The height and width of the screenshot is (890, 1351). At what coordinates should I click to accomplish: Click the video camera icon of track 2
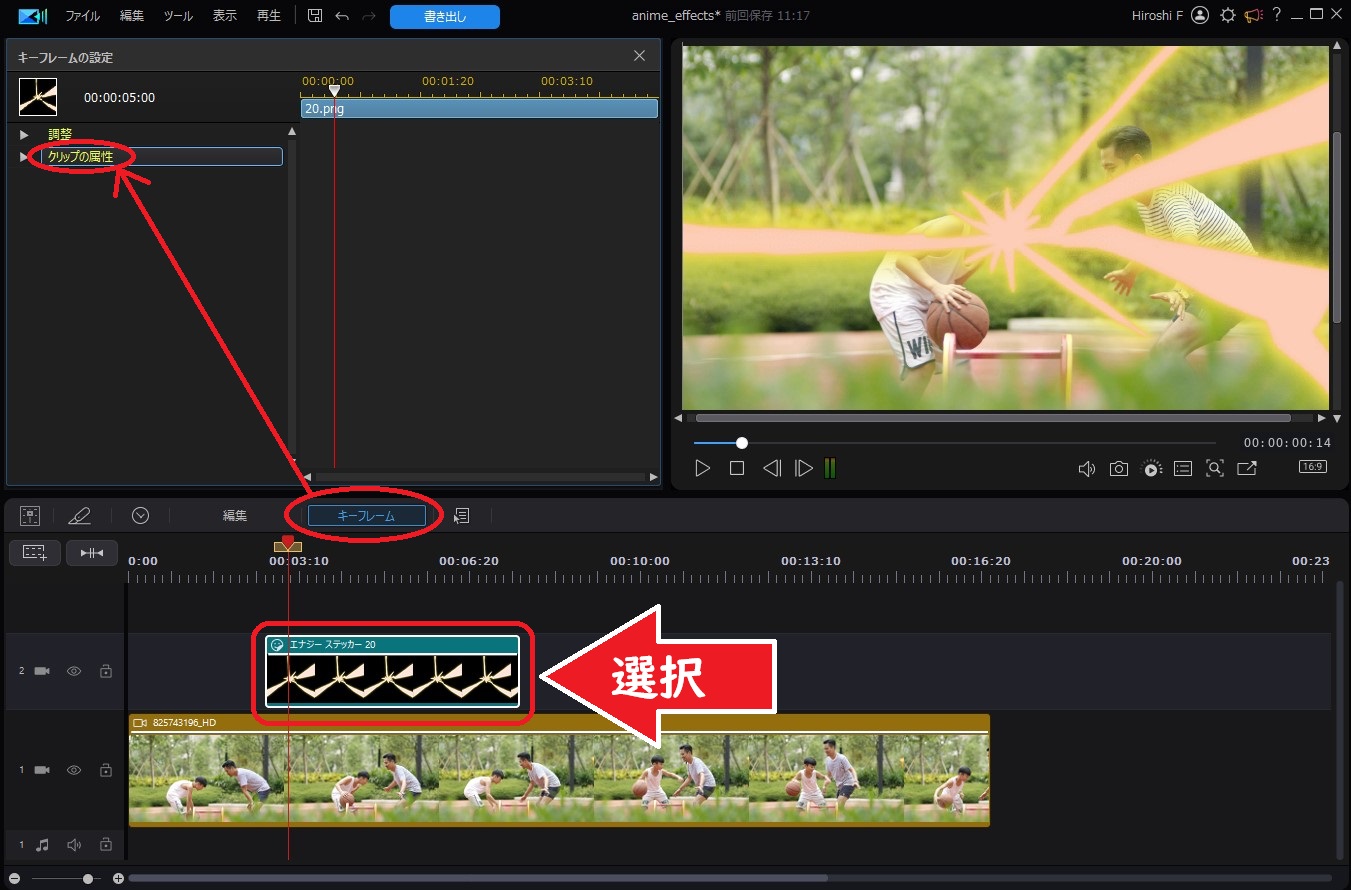click(42, 671)
